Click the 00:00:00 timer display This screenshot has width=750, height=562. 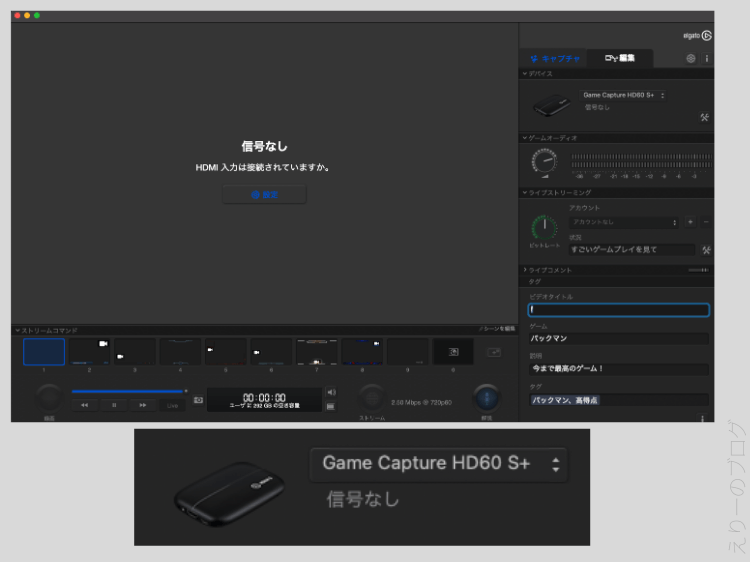click(264, 397)
